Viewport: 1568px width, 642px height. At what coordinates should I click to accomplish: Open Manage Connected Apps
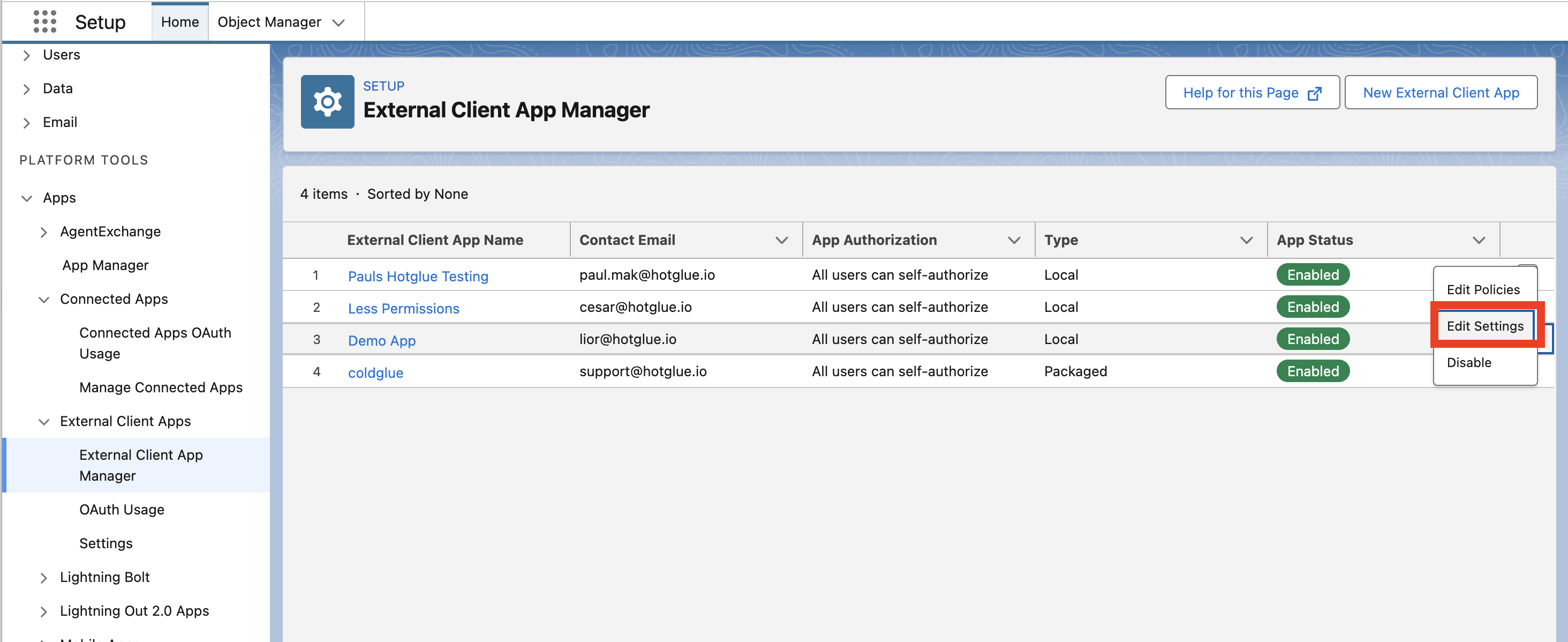(161, 387)
